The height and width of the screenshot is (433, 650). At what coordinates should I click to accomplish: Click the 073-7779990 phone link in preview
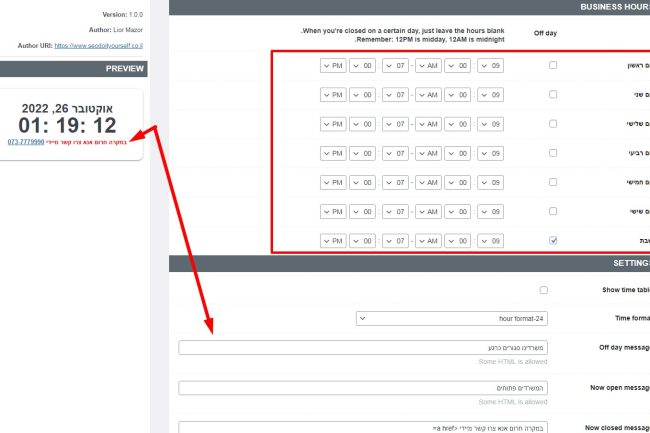click(x=26, y=142)
